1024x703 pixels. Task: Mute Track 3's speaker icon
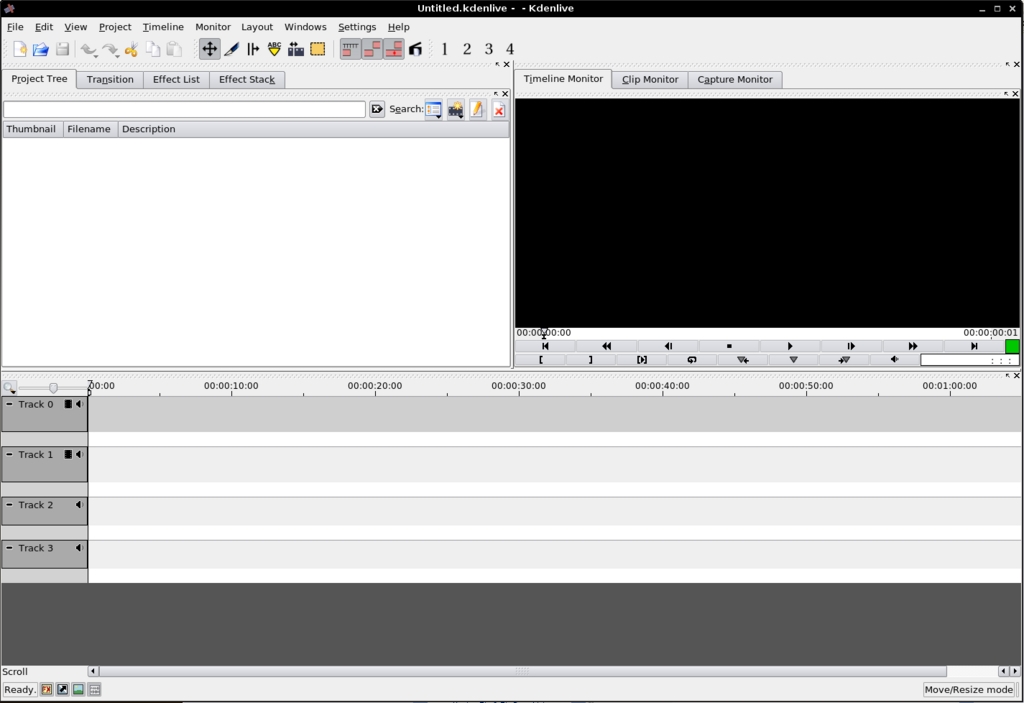tap(79, 547)
